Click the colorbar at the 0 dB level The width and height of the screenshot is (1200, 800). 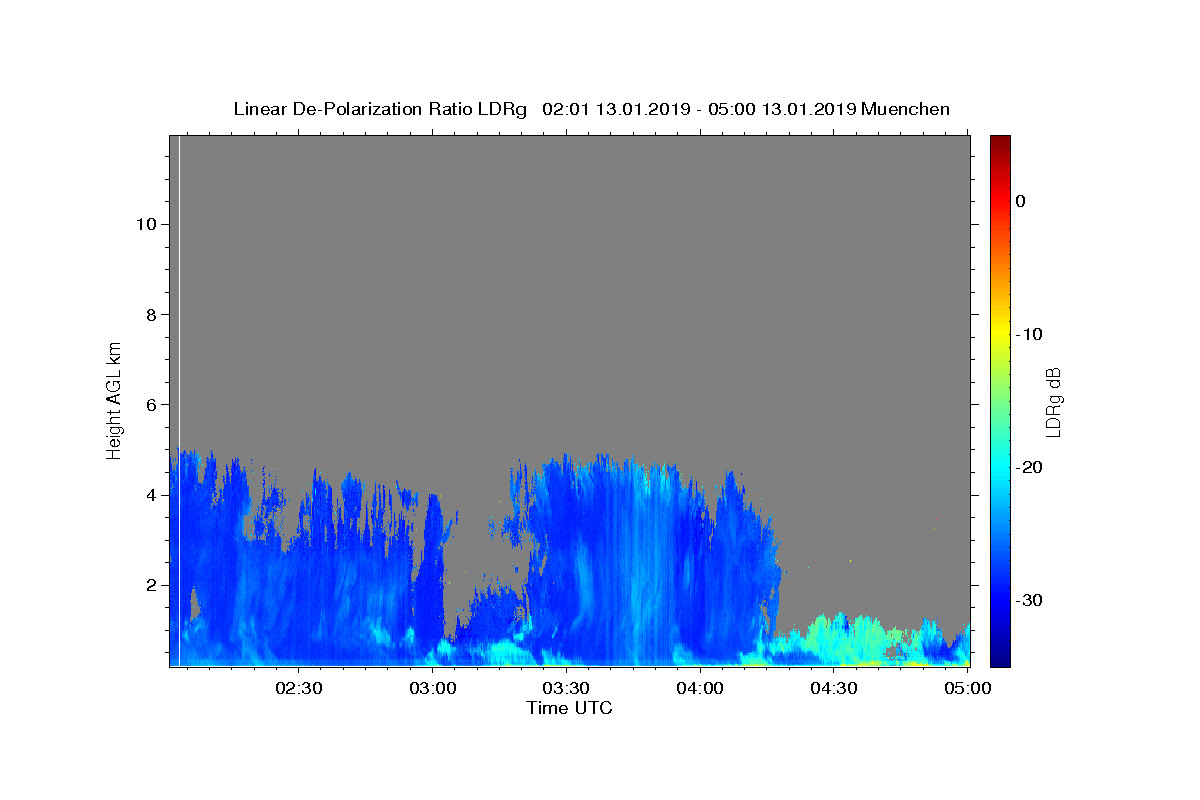coord(1000,201)
